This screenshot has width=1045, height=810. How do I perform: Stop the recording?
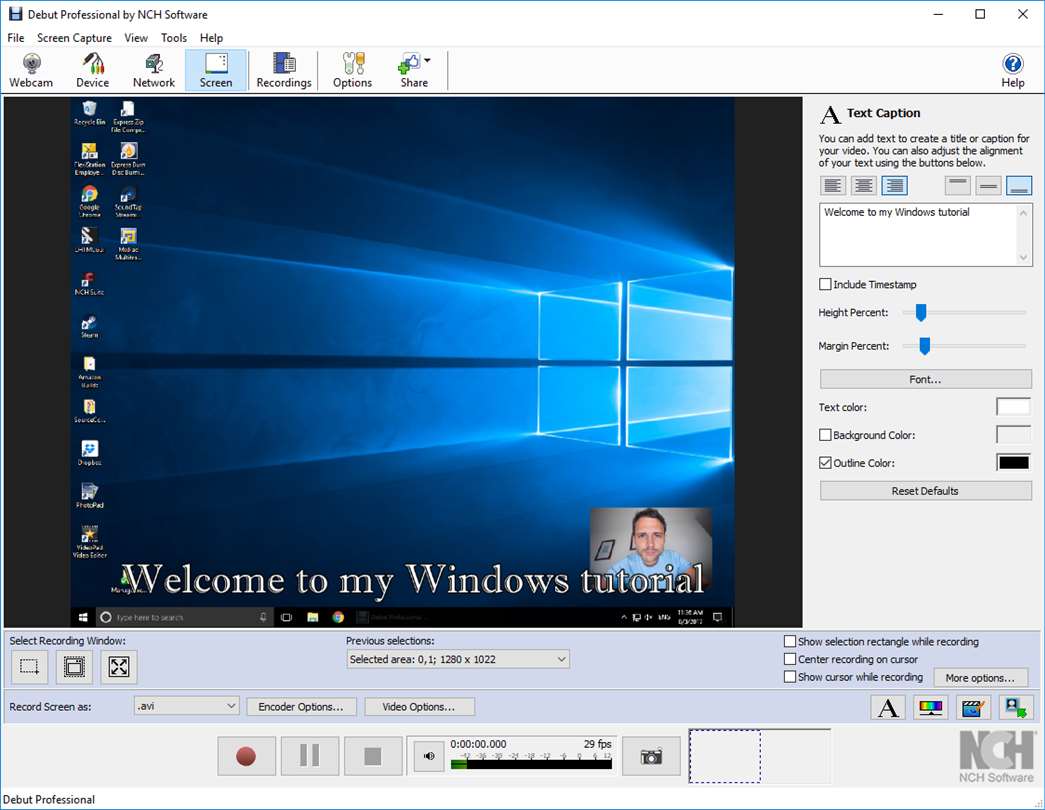point(373,756)
